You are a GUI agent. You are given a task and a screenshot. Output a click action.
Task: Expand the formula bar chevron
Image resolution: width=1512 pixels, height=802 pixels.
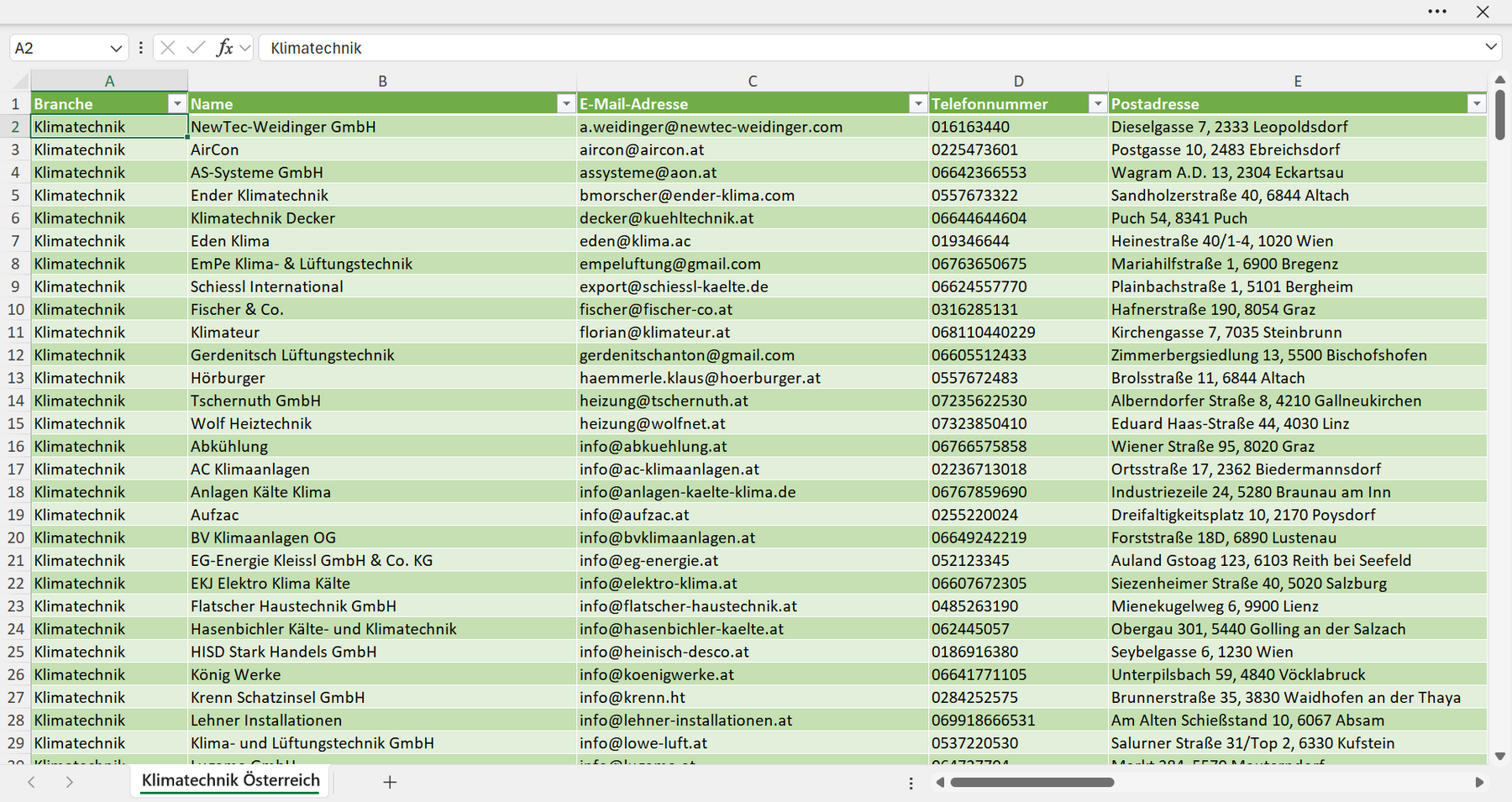point(1491,47)
